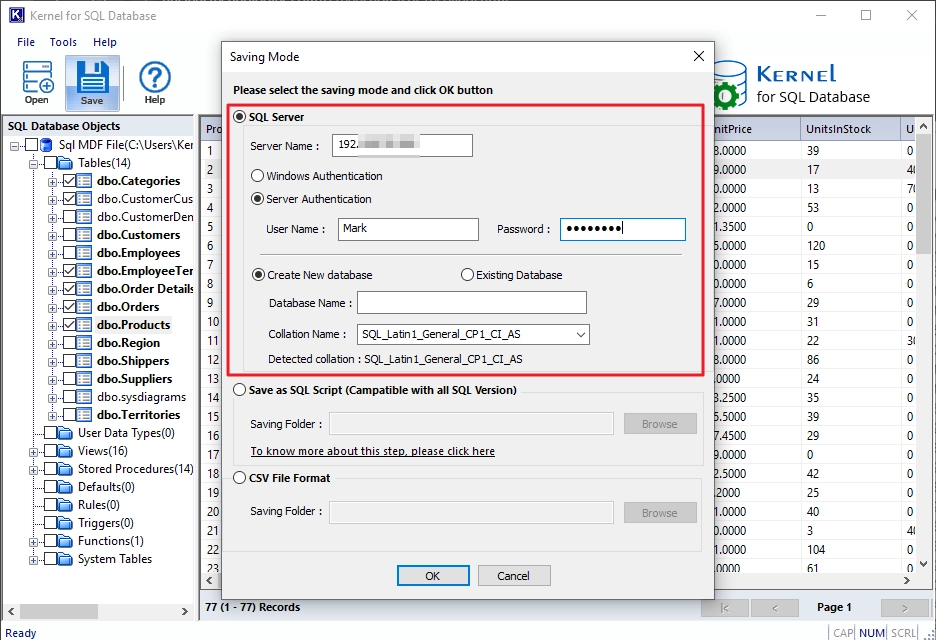
Task: Click the dbo.Products table icon
Action: tap(84, 325)
